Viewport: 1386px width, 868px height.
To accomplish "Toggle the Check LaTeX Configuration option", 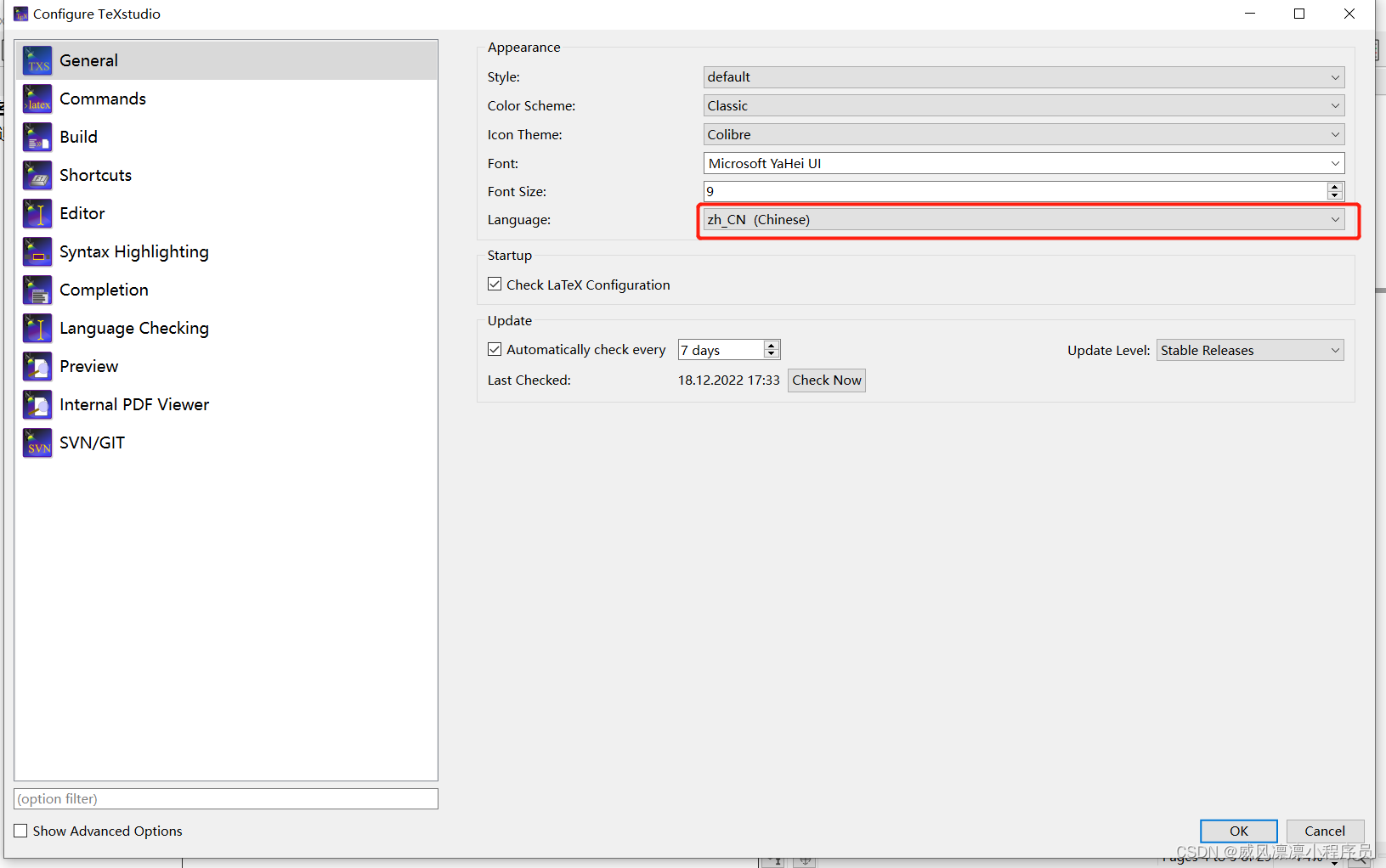I will pos(495,284).
